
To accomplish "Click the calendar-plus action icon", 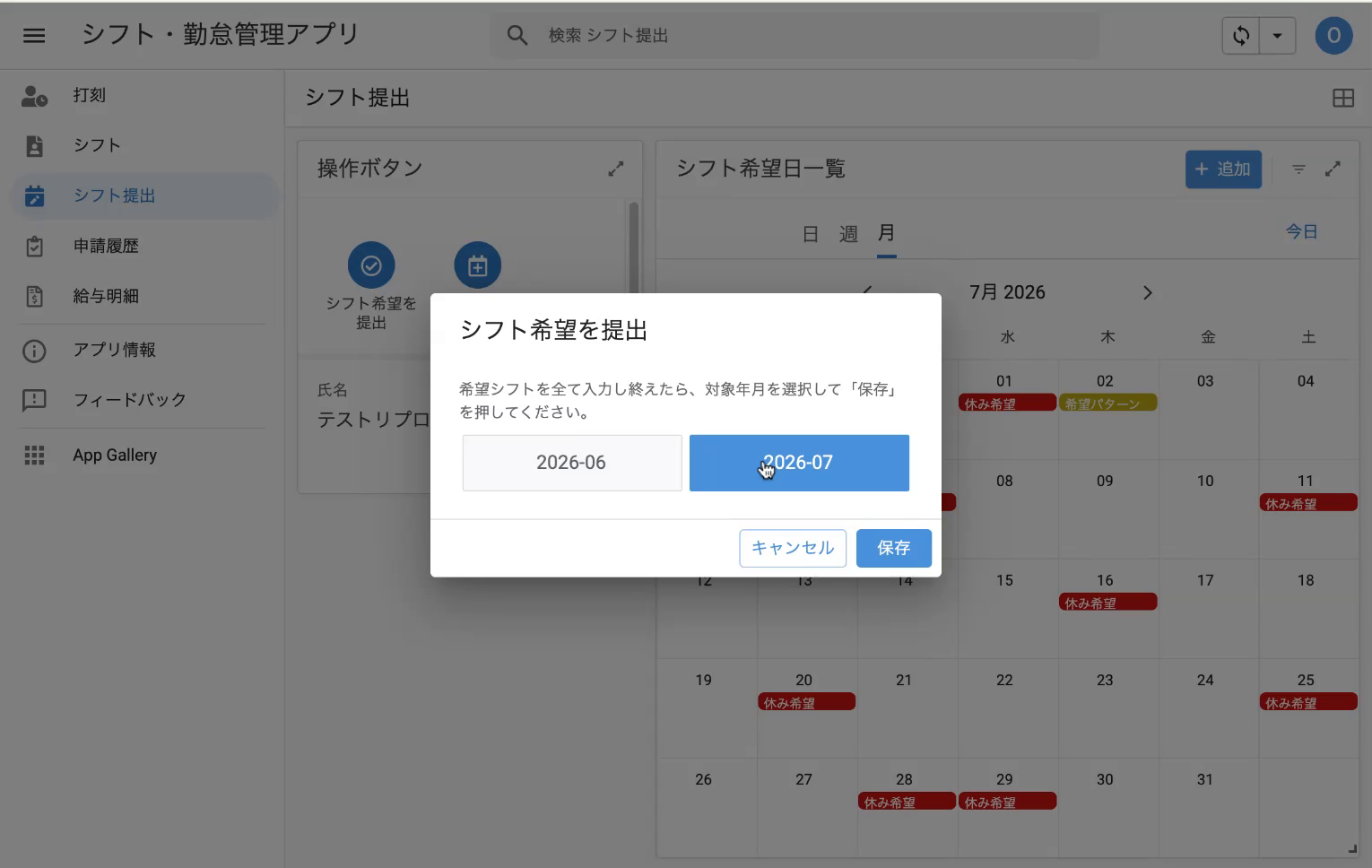I will point(477,265).
